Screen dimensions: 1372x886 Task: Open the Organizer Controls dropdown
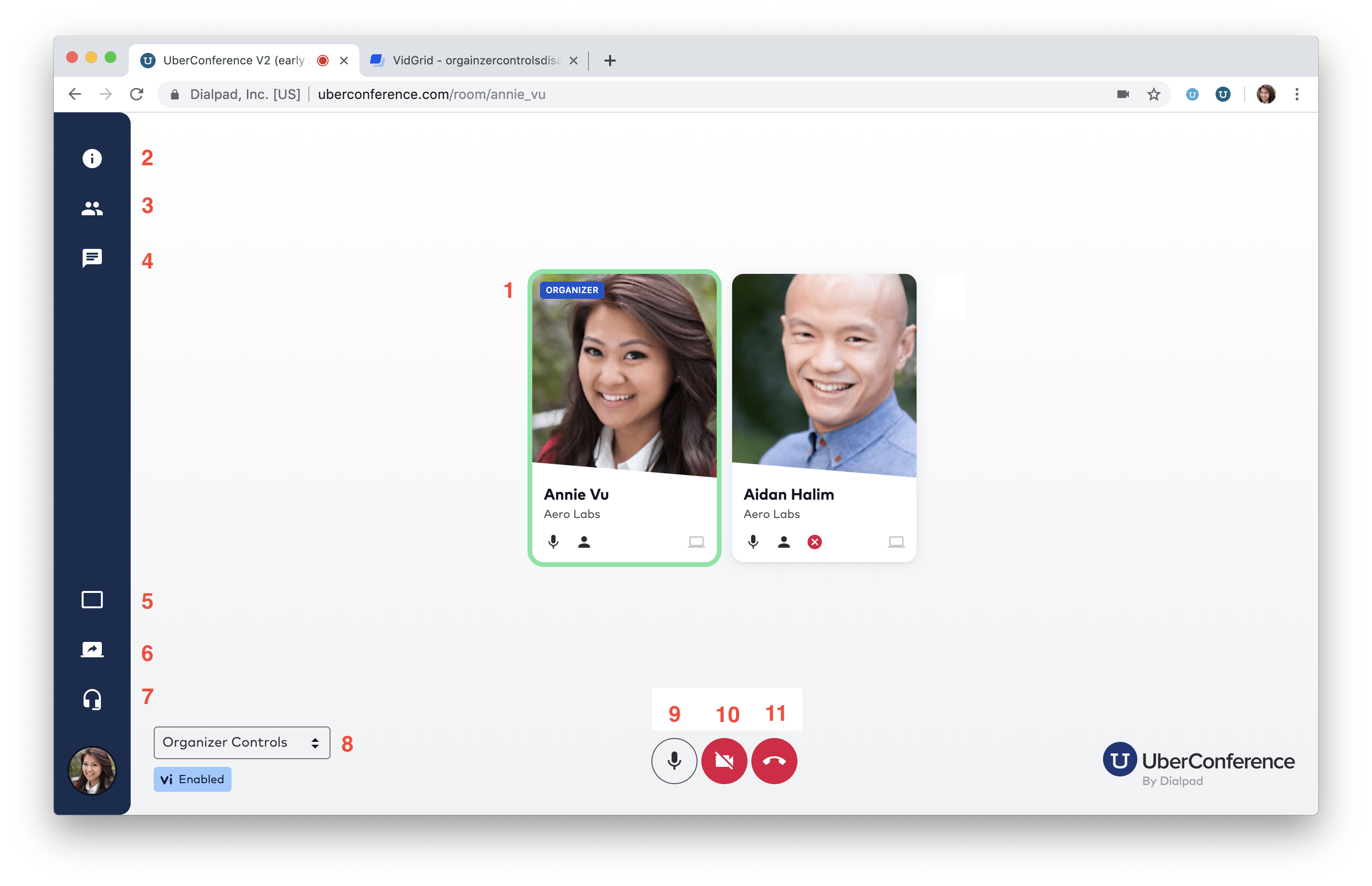[242, 742]
